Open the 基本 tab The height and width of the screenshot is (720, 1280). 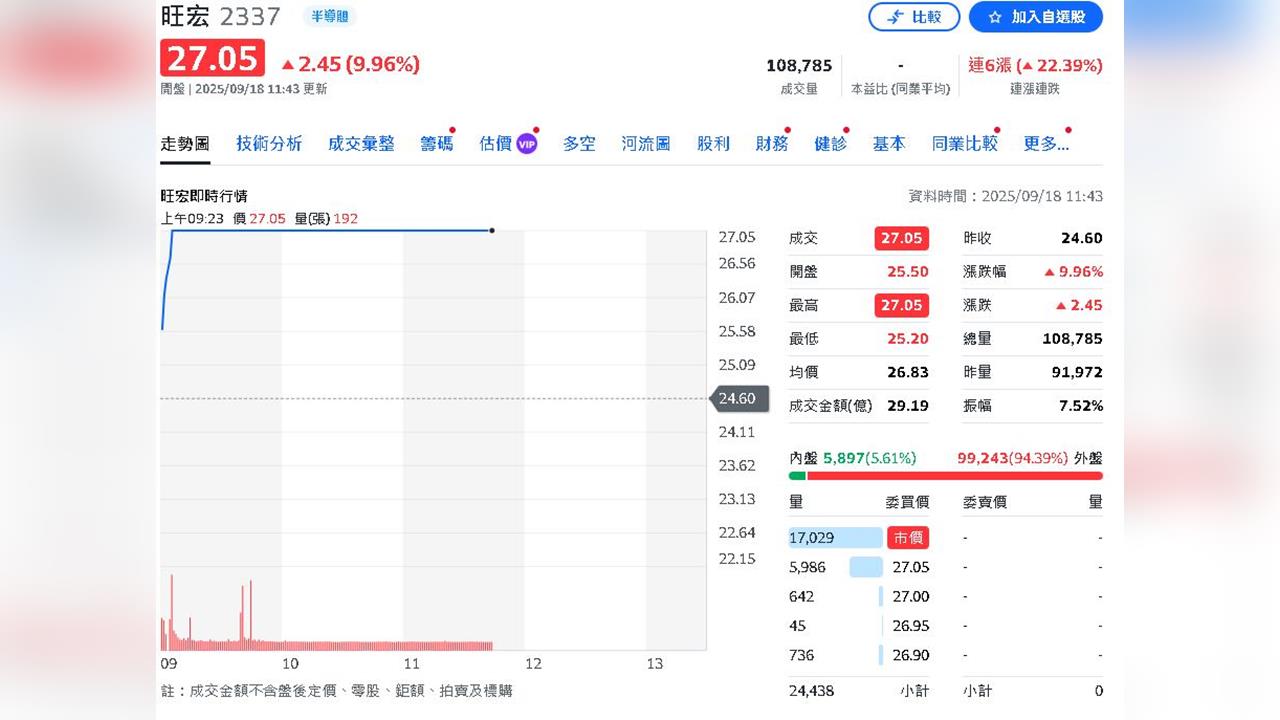click(889, 143)
